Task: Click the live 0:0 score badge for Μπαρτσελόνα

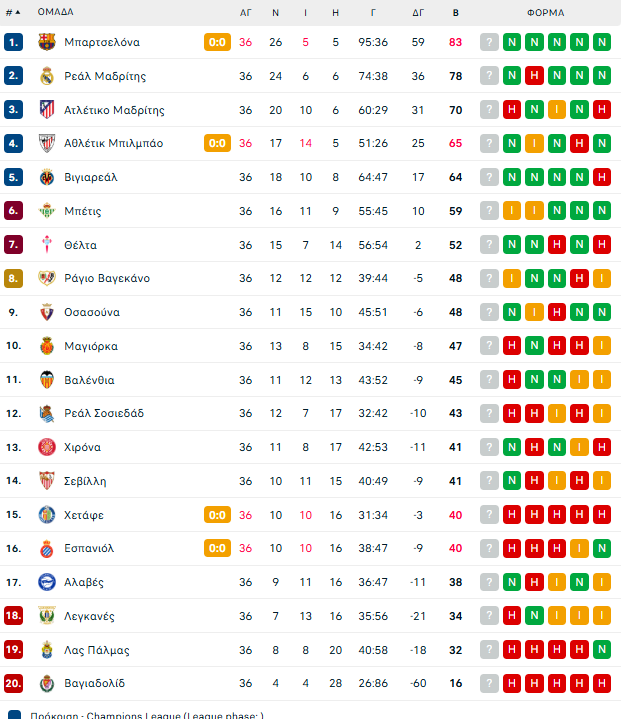Action: click(217, 42)
